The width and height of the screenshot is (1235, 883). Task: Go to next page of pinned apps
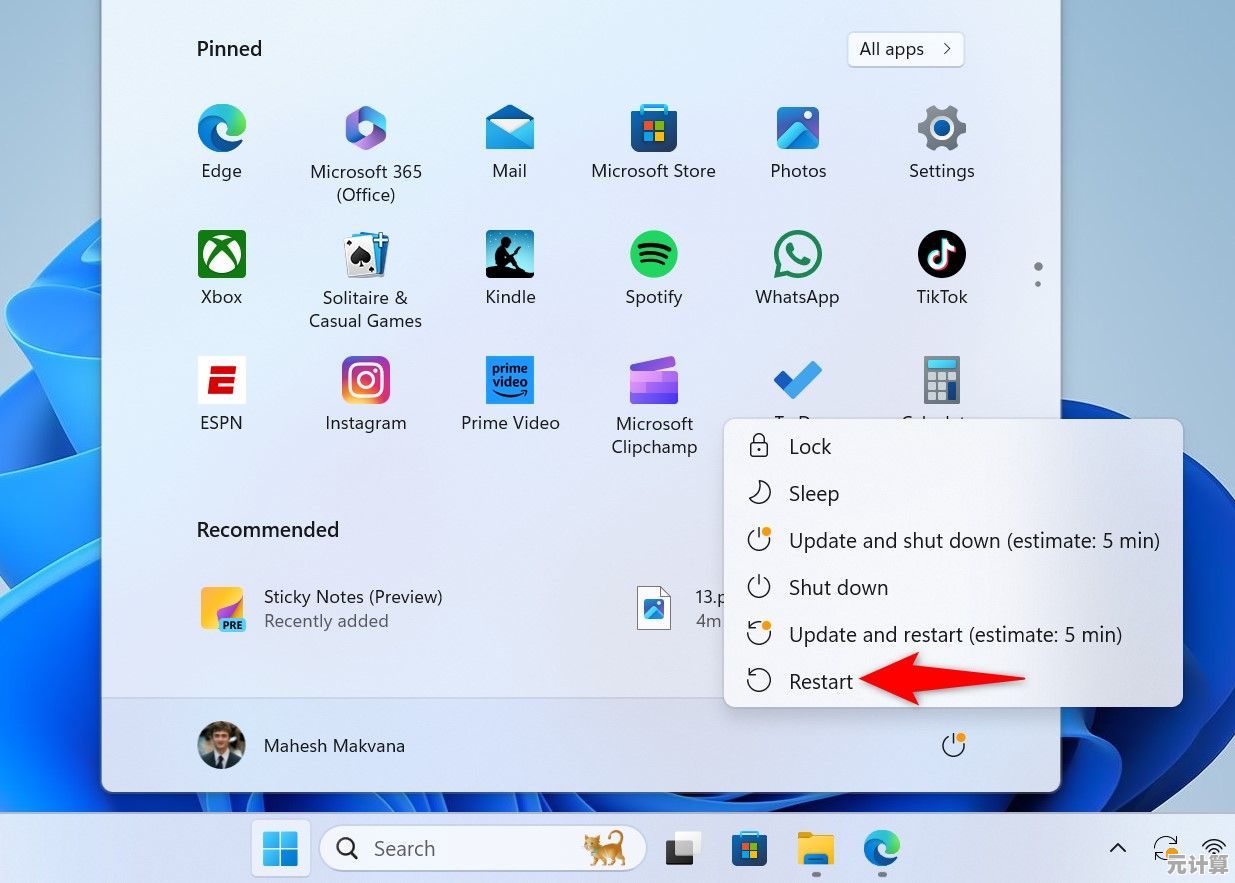click(x=1038, y=283)
